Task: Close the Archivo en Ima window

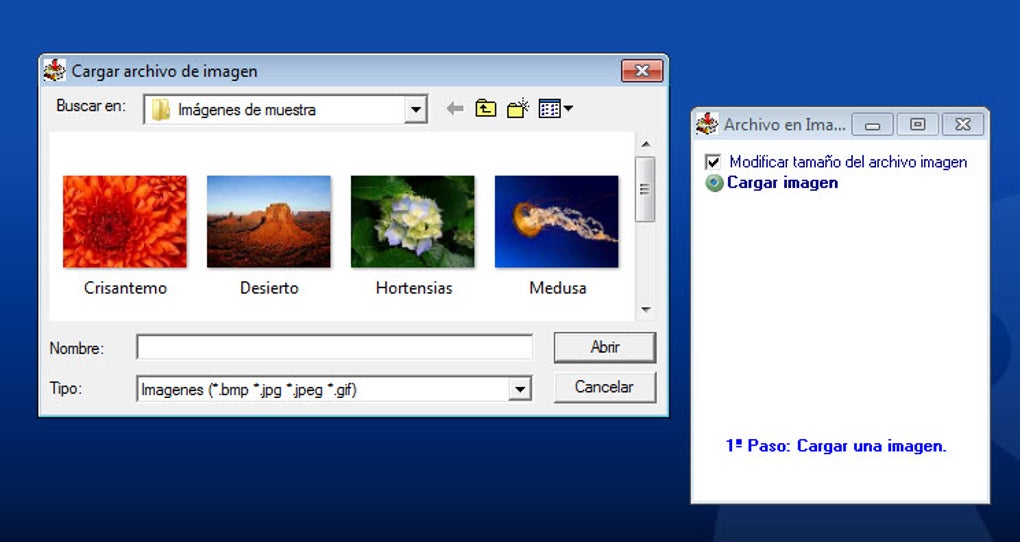Action: click(963, 124)
